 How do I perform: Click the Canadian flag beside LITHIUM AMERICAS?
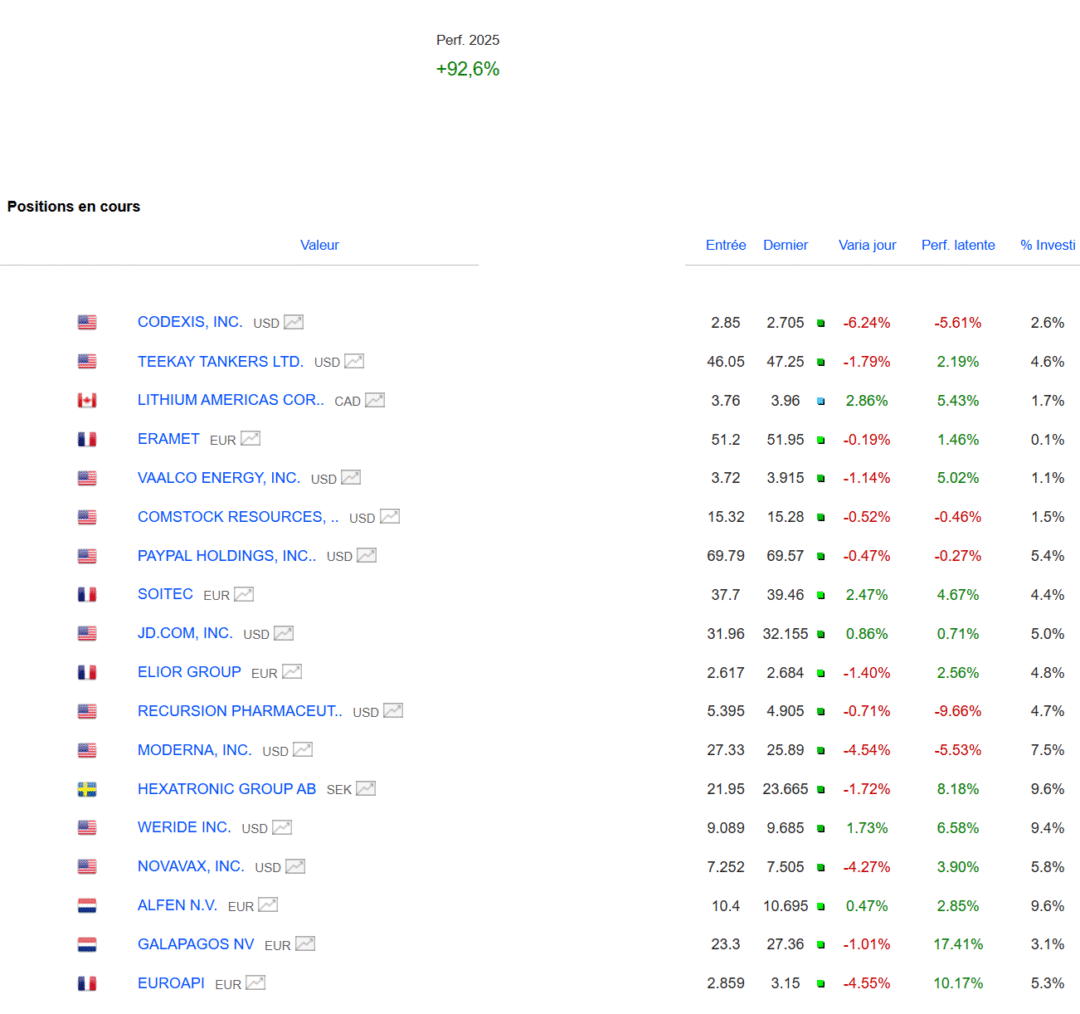[x=87, y=400]
